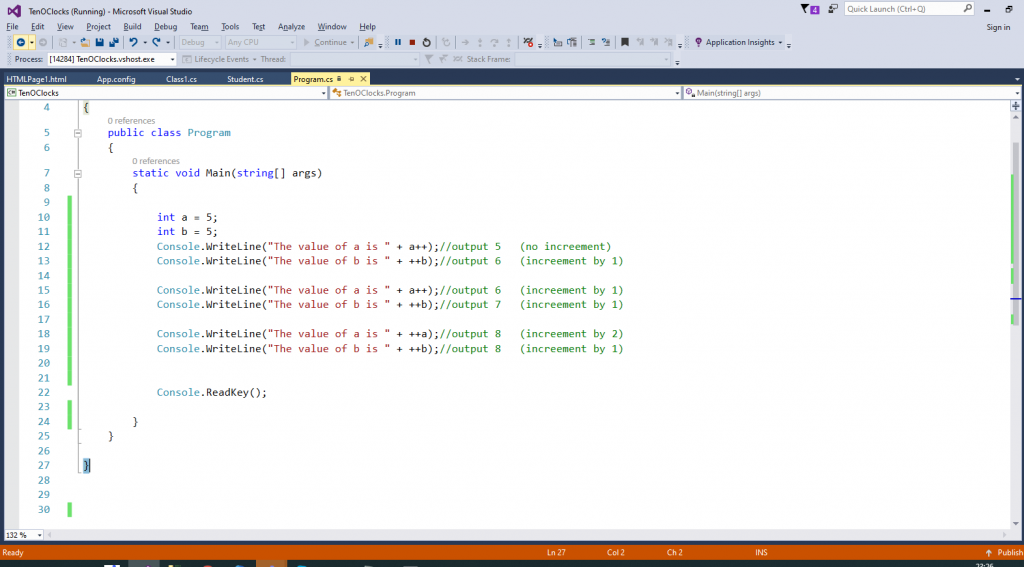
Task: Switch to the App.config tab
Action: pyautogui.click(x=116, y=79)
